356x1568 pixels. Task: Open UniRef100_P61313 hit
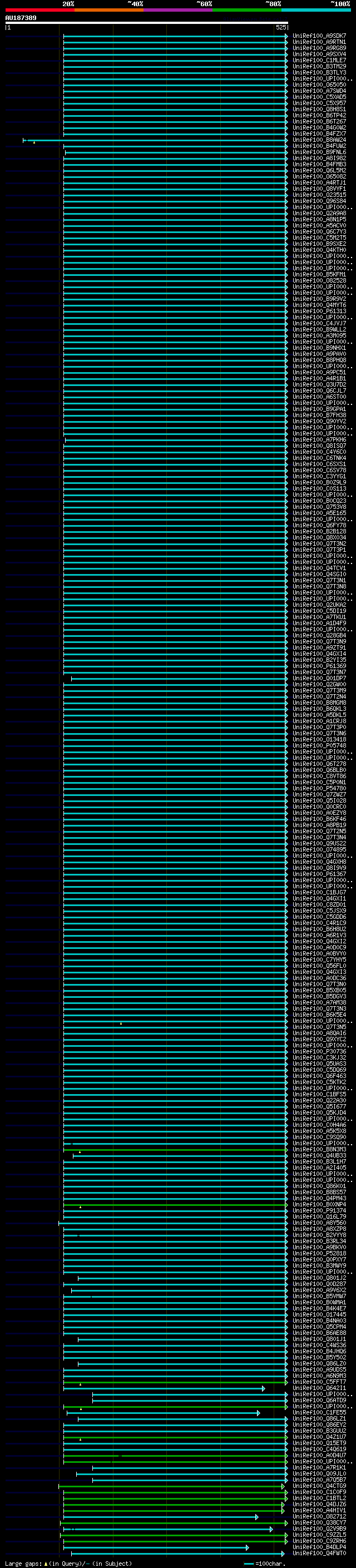(x=319, y=311)
